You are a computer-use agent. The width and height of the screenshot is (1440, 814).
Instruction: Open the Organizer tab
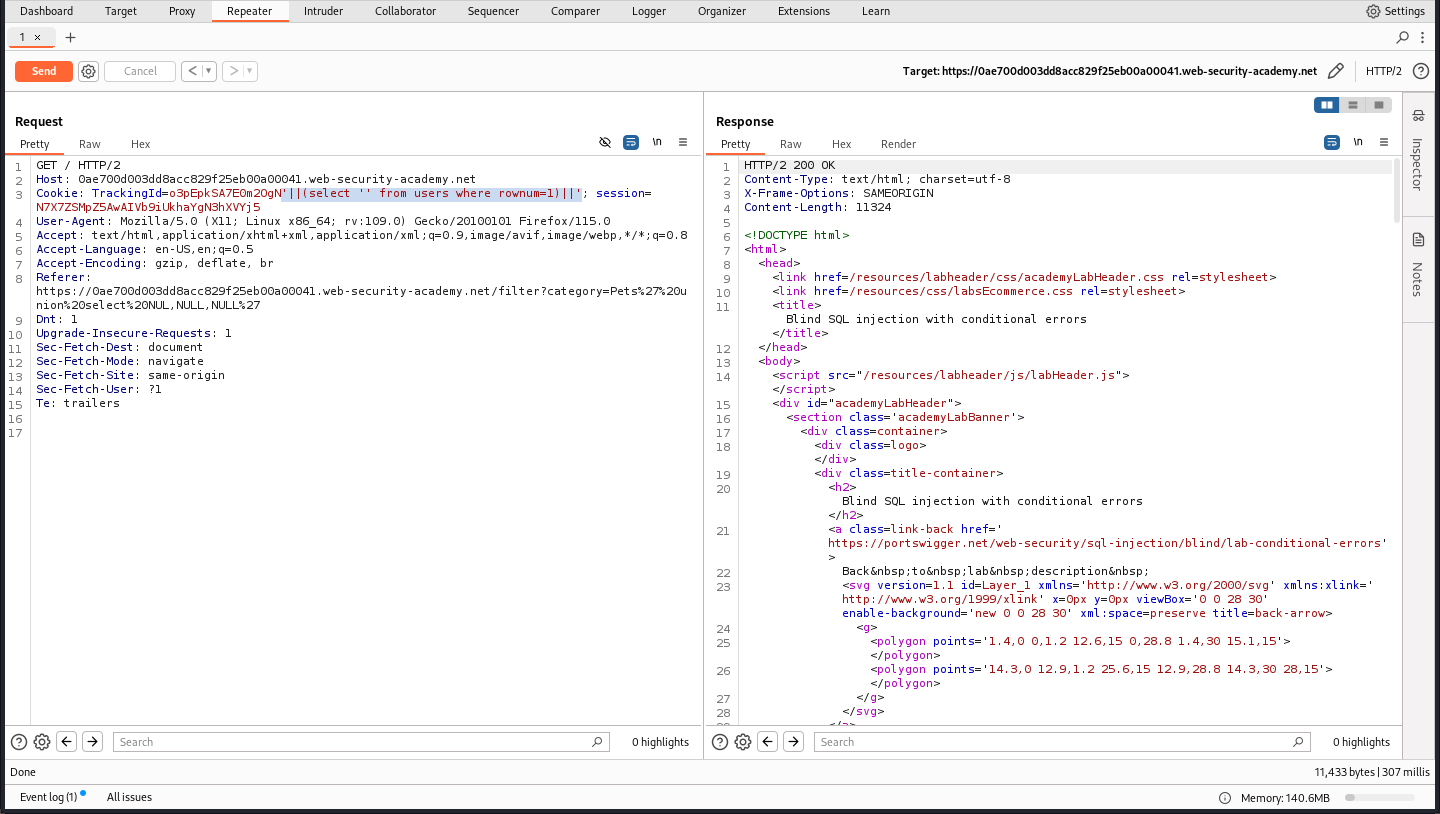click(x=722, y=11)
